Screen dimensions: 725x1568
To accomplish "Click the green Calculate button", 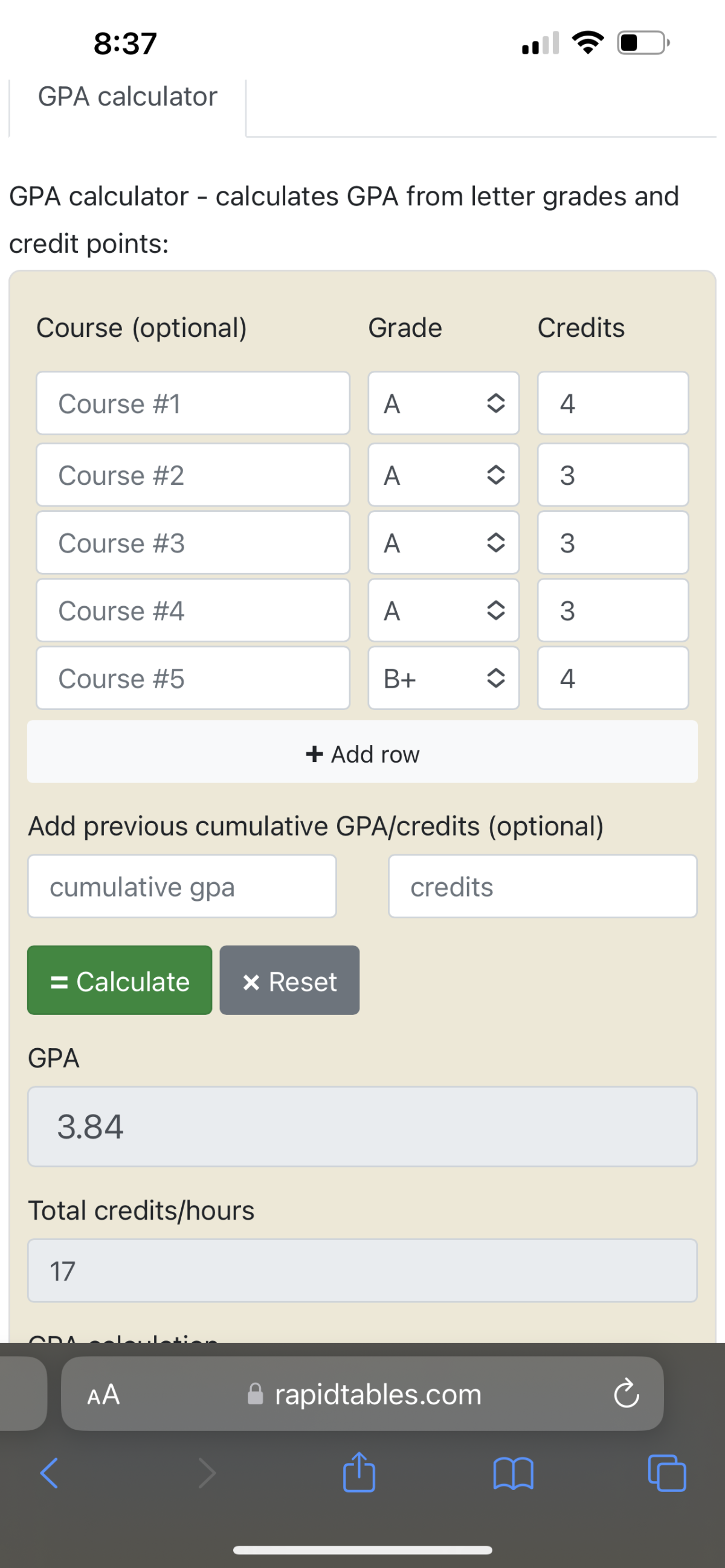I will pos(120,980).
